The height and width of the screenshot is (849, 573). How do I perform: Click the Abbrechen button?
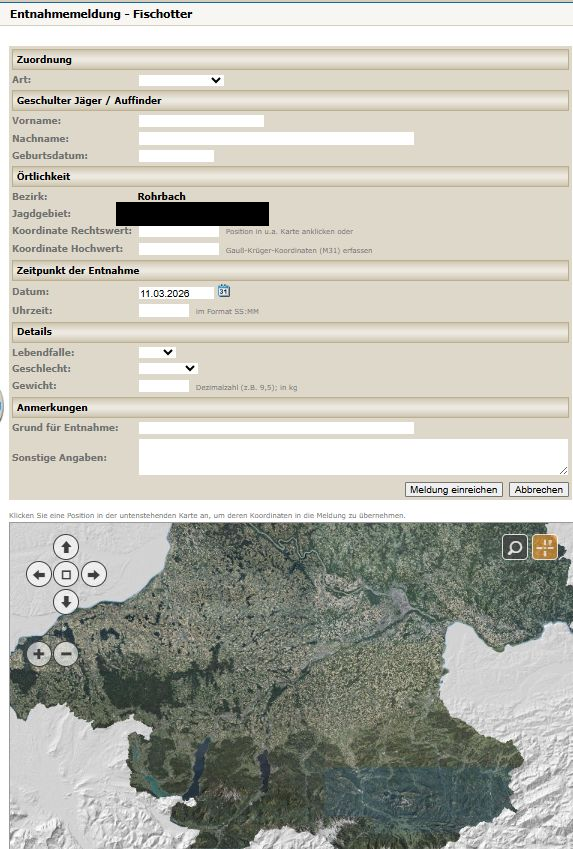(539, 489)
